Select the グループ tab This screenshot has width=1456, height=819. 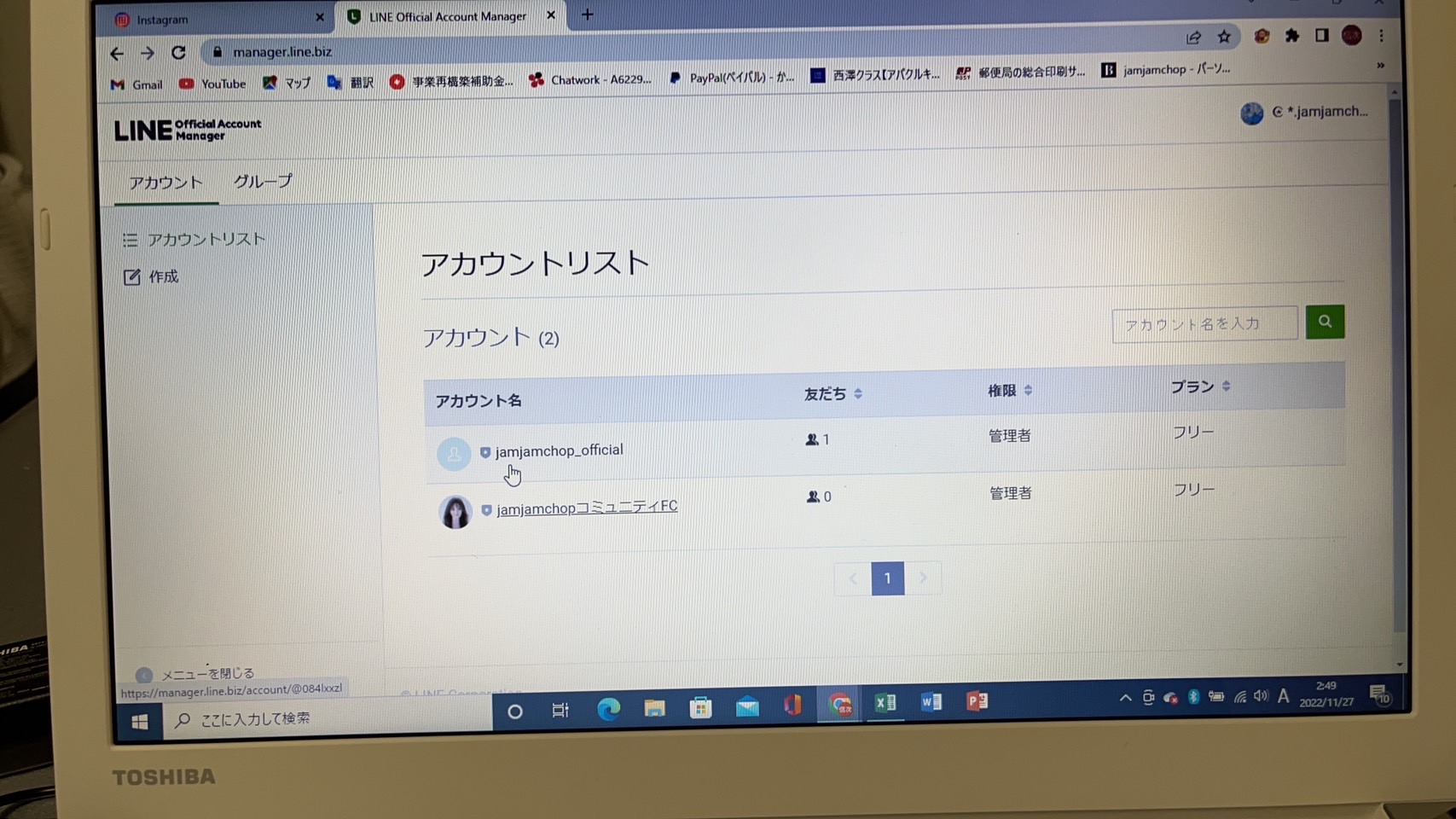[x=263, y=181]
